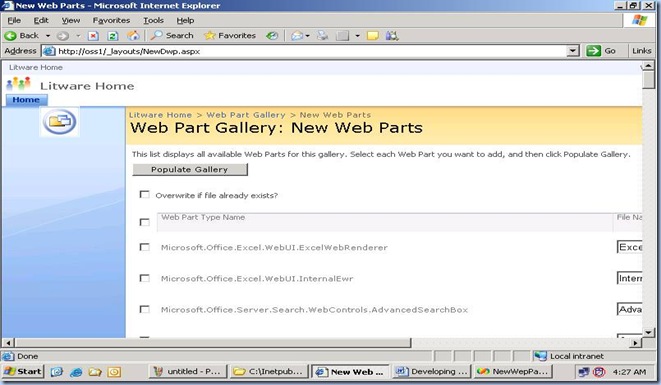The image size is (661, 385).
Task: Open the View menu
Action: click(x=71, y=20)
